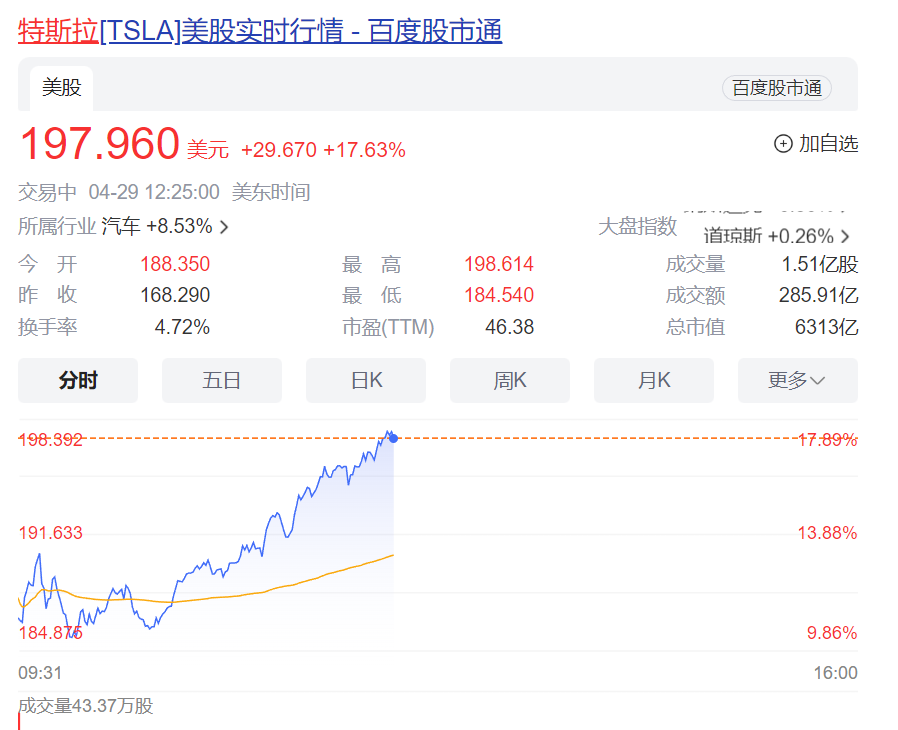Screen dimensions: 898x730
Task: Select the 美股 tab
Action: 61,88
